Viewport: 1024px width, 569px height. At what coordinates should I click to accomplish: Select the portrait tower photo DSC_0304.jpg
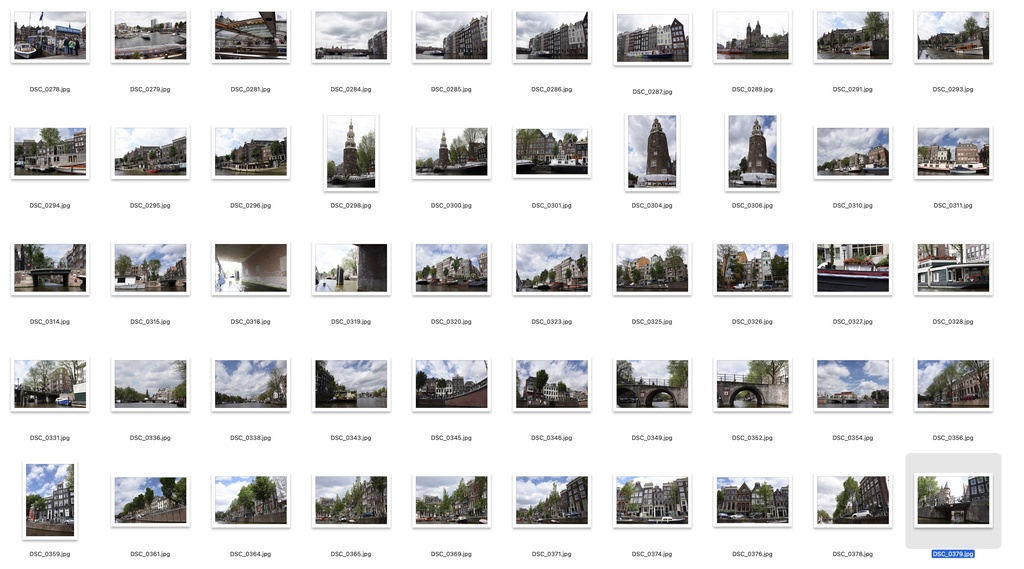click(652, 152)
